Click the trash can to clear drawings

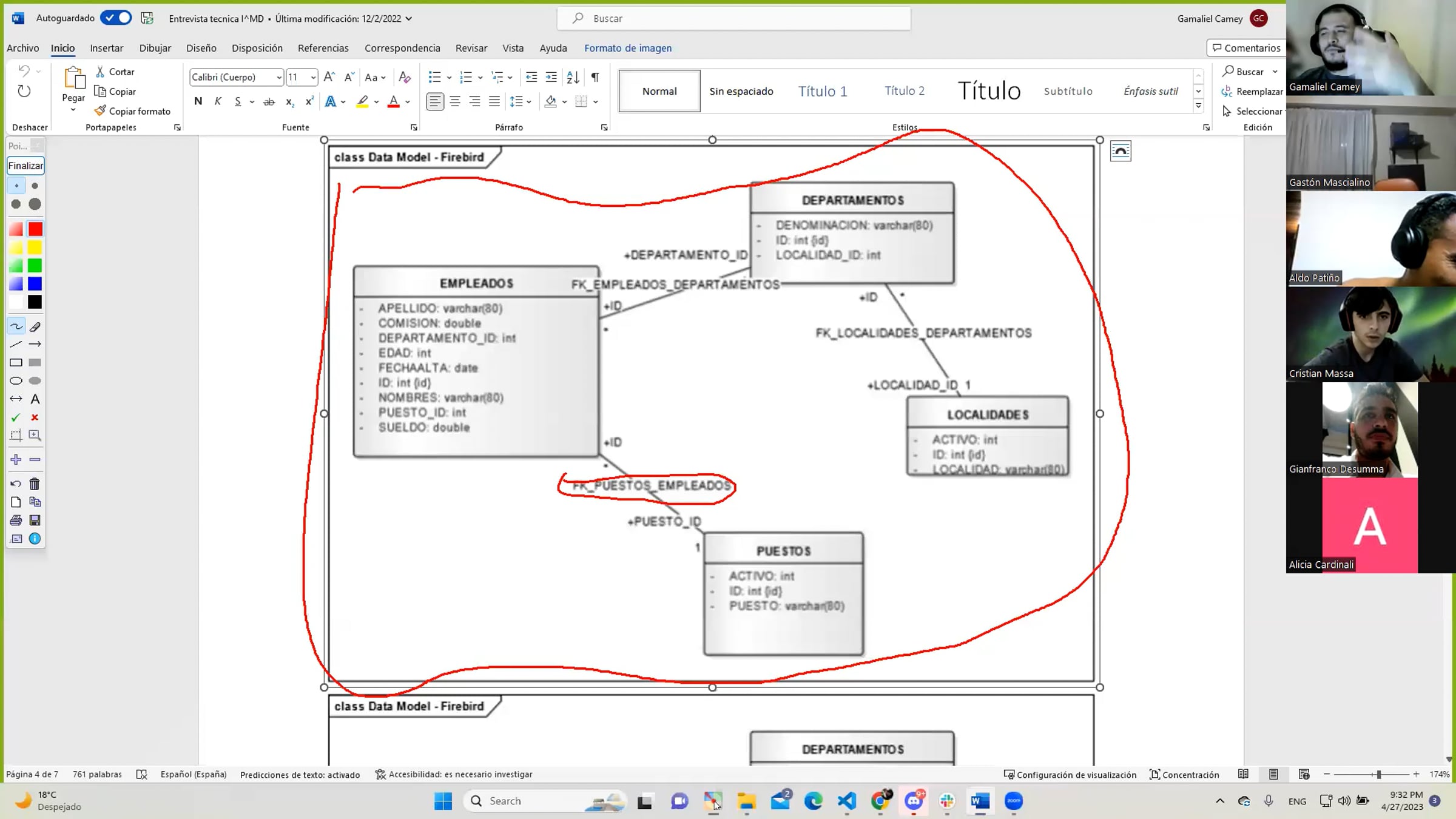point(35,484)
